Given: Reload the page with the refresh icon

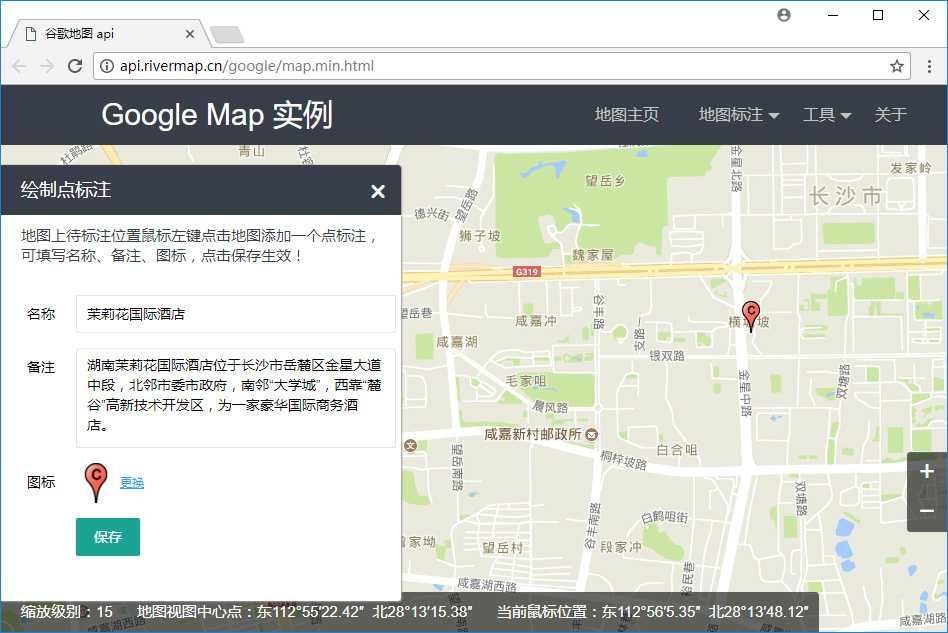Looking at the screenshot, I should point(75,66).
